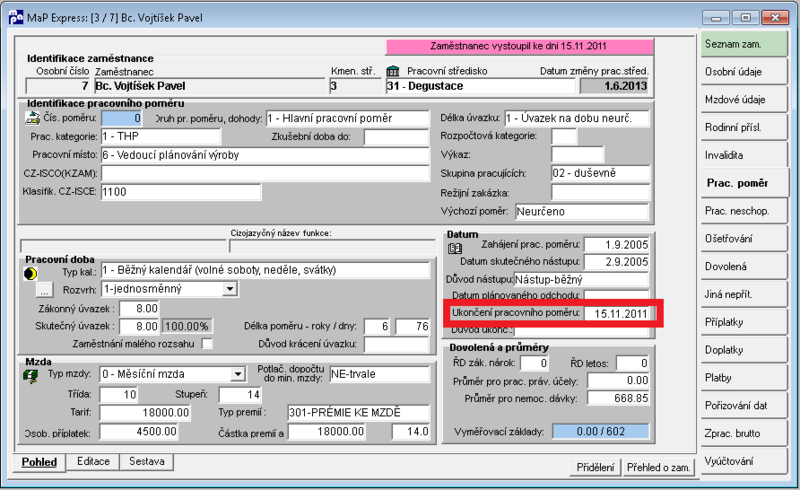Click the Výchozí poměr field Neurčeno
Image resolution: width=800 pixels, height=490 pixels.
tap(582, 212)
